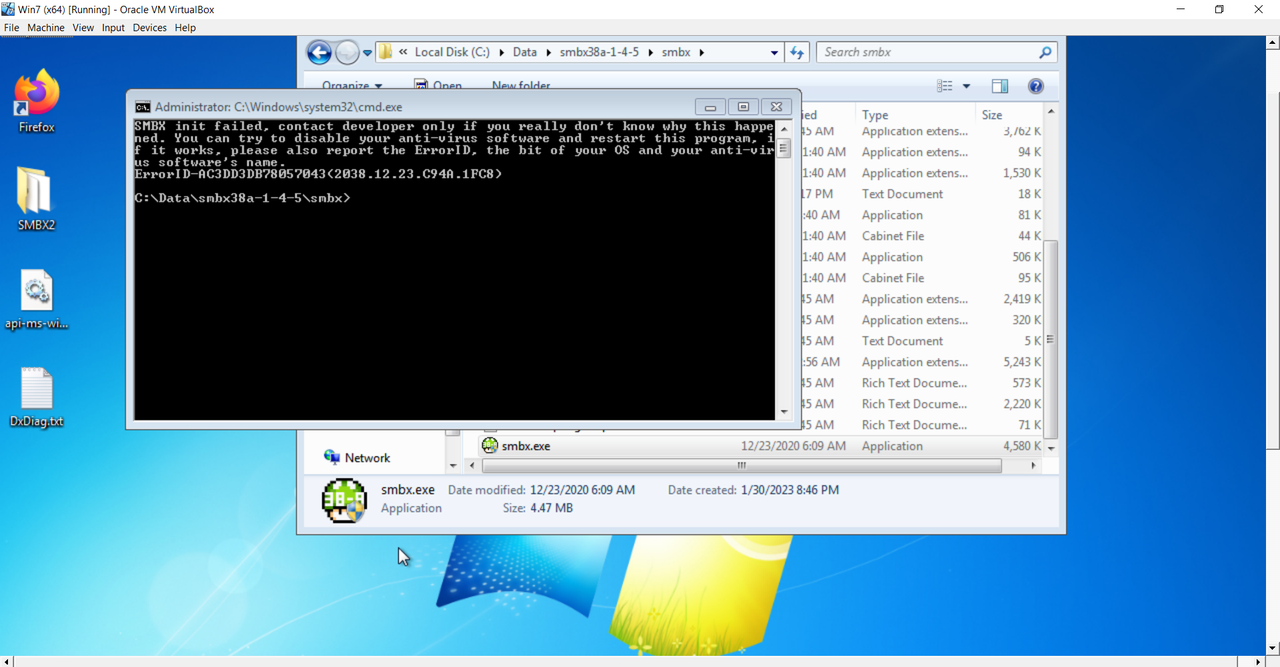Screen dimensions: 1280x667
Task: Open the Organize dropdown in Explorer
Action: click(352, 86)
